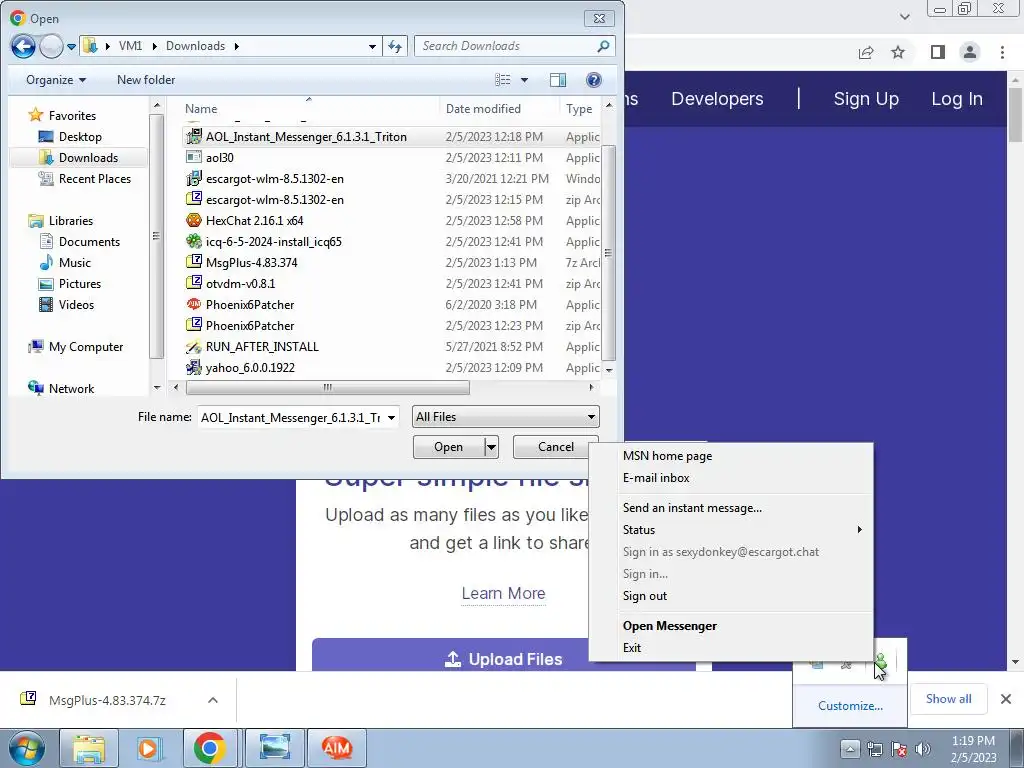Select the otvdm-v0.8.1 zip icon
Viewport: 1024px width, 768px height.
point(194,283)
